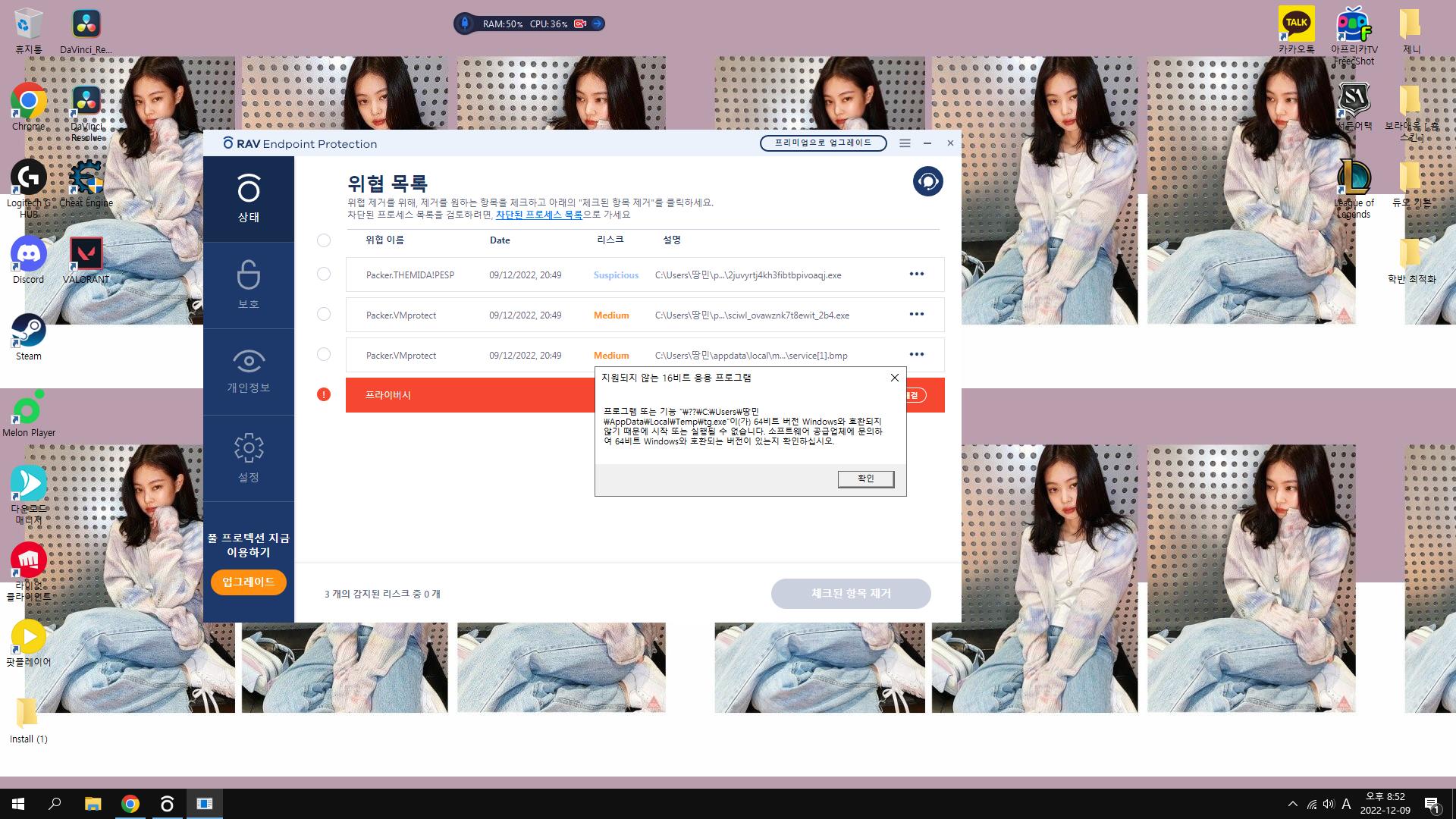The height and width of the screenshot is (819, 1456).
Task: Toggle select-all circle in threat list header
Action: click(x=324, y=240)
